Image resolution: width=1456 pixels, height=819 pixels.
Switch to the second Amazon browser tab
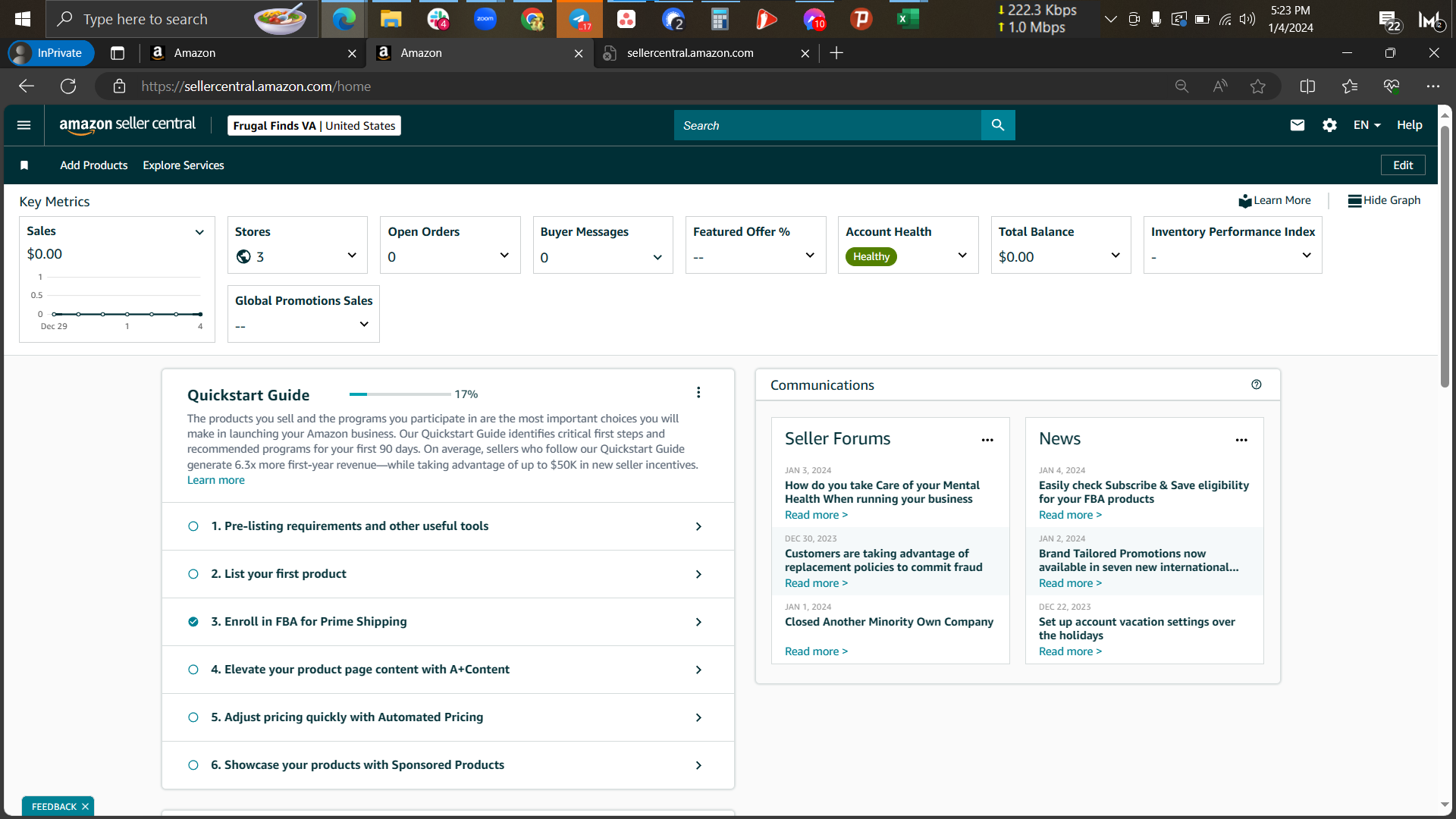click(479, 53)
